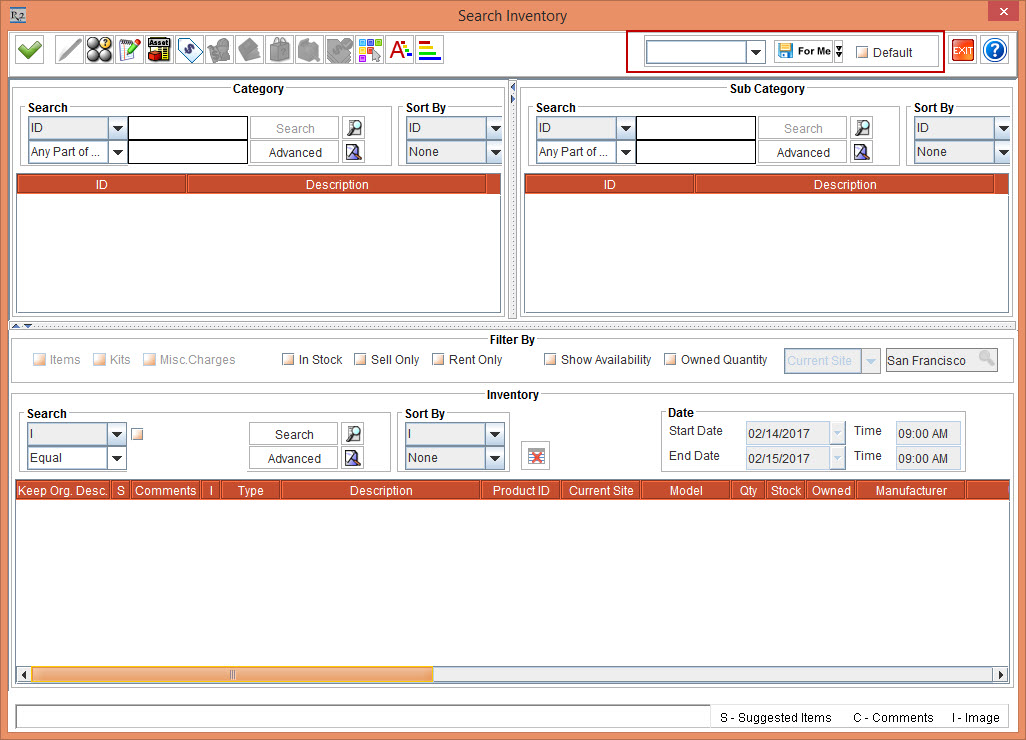Click the red EXIT icon
The width and height of the screenshot is (1026, 740).
coord(962,51)
